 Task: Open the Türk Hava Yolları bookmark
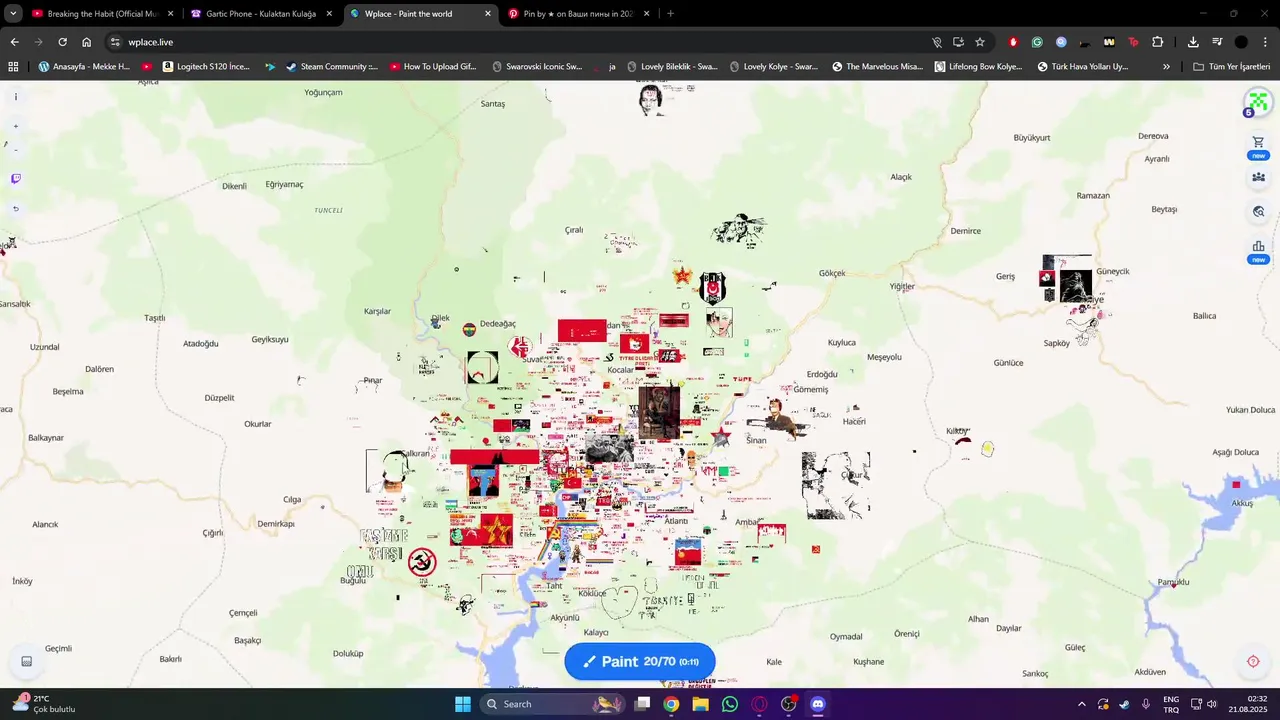[1083, 67]
